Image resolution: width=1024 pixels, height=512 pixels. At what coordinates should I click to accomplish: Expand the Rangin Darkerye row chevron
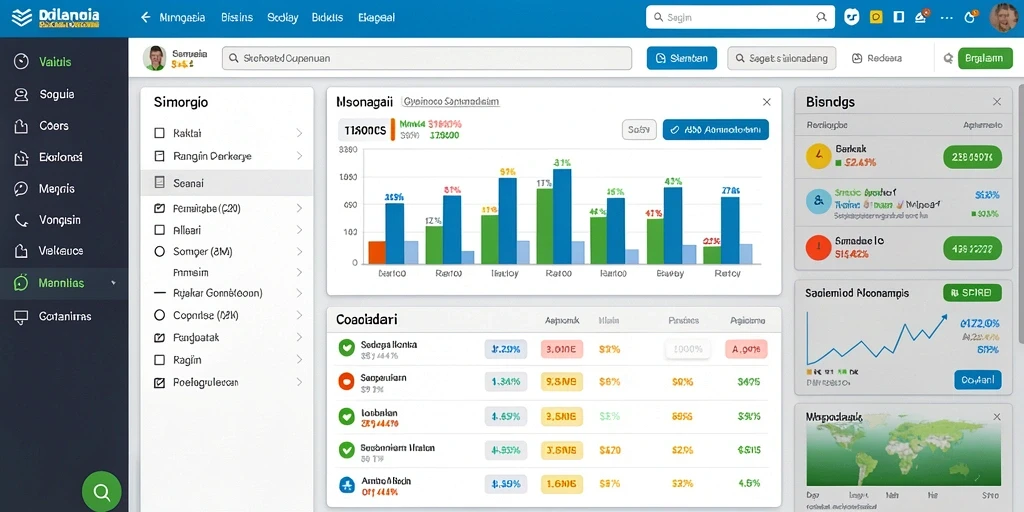[299, 156]
